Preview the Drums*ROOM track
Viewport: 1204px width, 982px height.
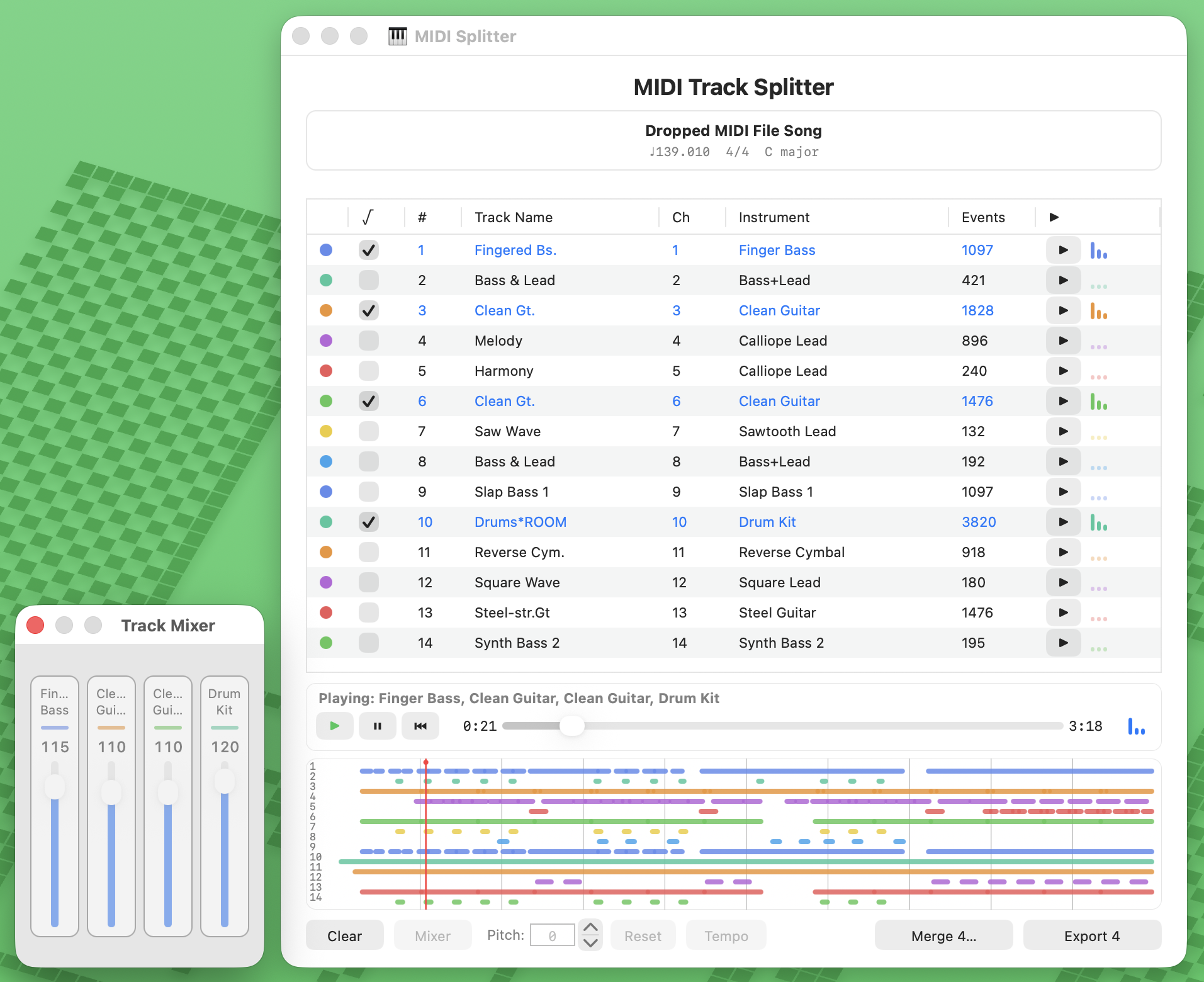[1063, 522]
